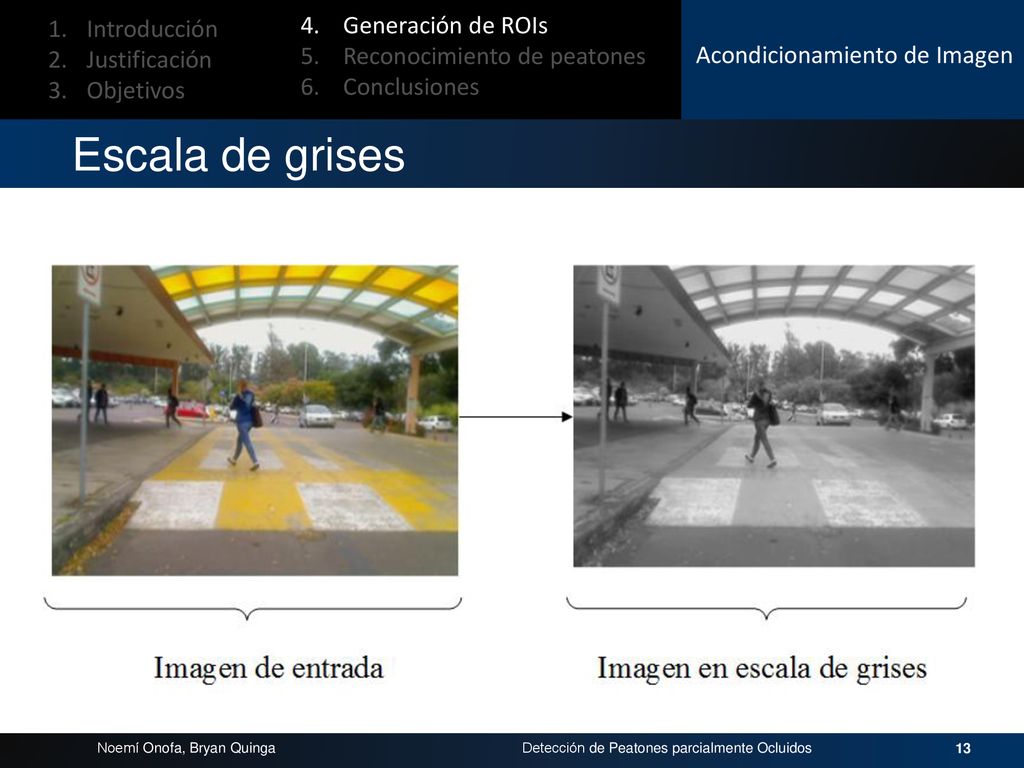
Task: Click the Acondicionamiento de Imagen header
Action: (854, 56)
